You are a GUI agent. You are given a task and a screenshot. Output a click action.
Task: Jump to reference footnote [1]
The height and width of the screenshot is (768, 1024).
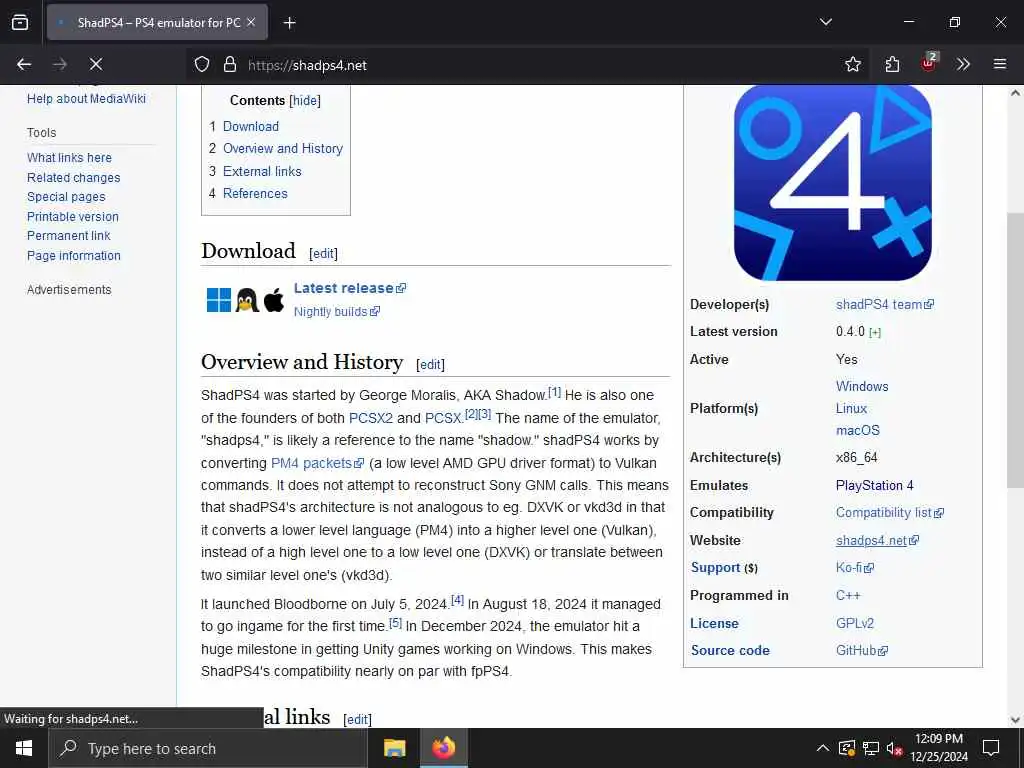[x=554, y=392]
